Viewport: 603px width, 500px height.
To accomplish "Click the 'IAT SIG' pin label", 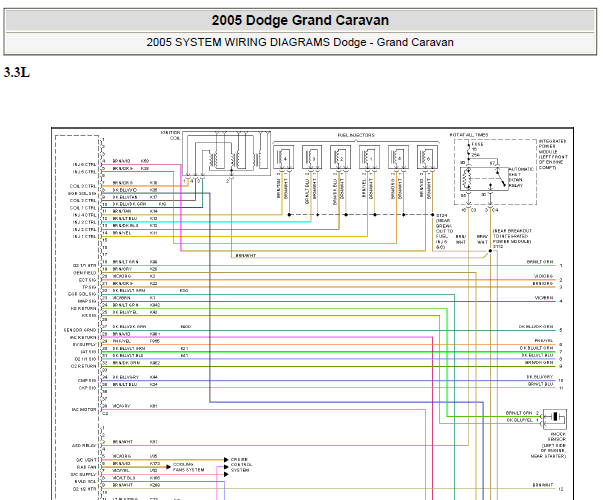I will 88,352.
